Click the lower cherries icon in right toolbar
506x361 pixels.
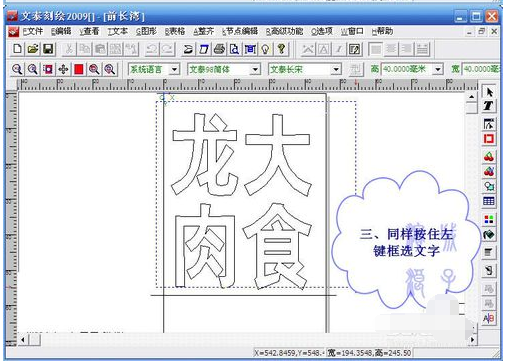489,171
